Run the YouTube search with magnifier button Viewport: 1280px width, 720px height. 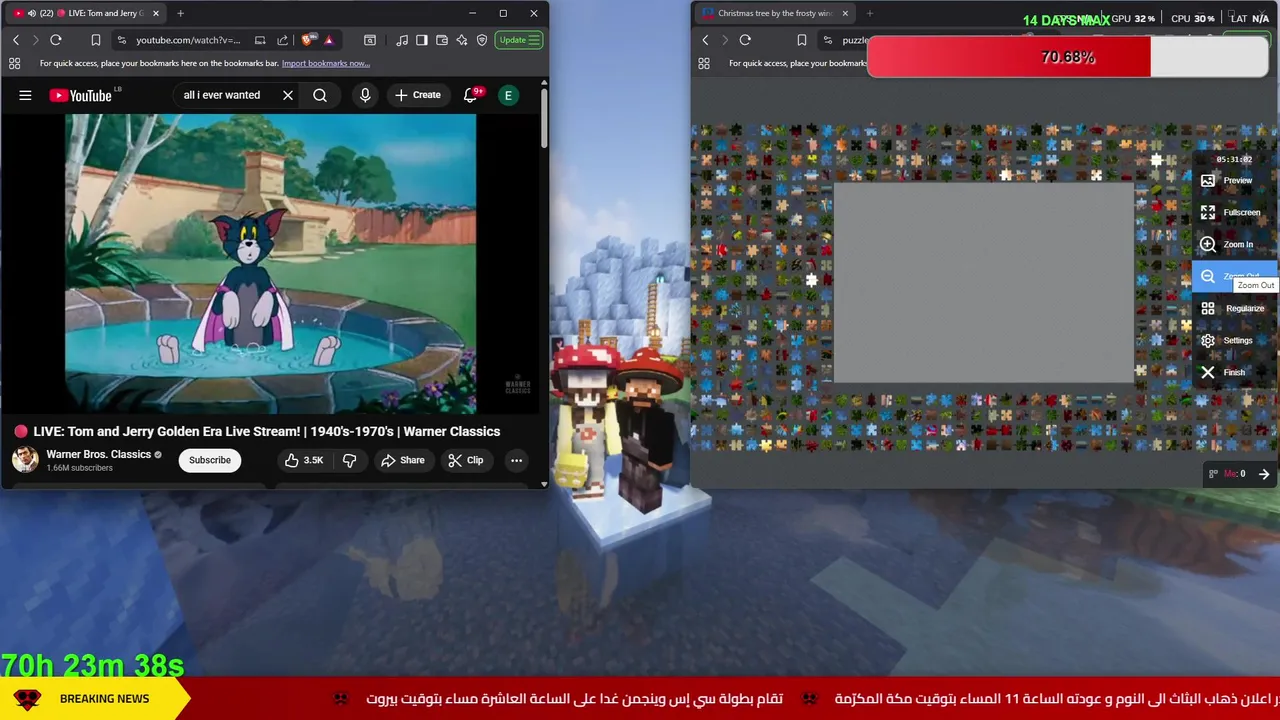[320, 95]
